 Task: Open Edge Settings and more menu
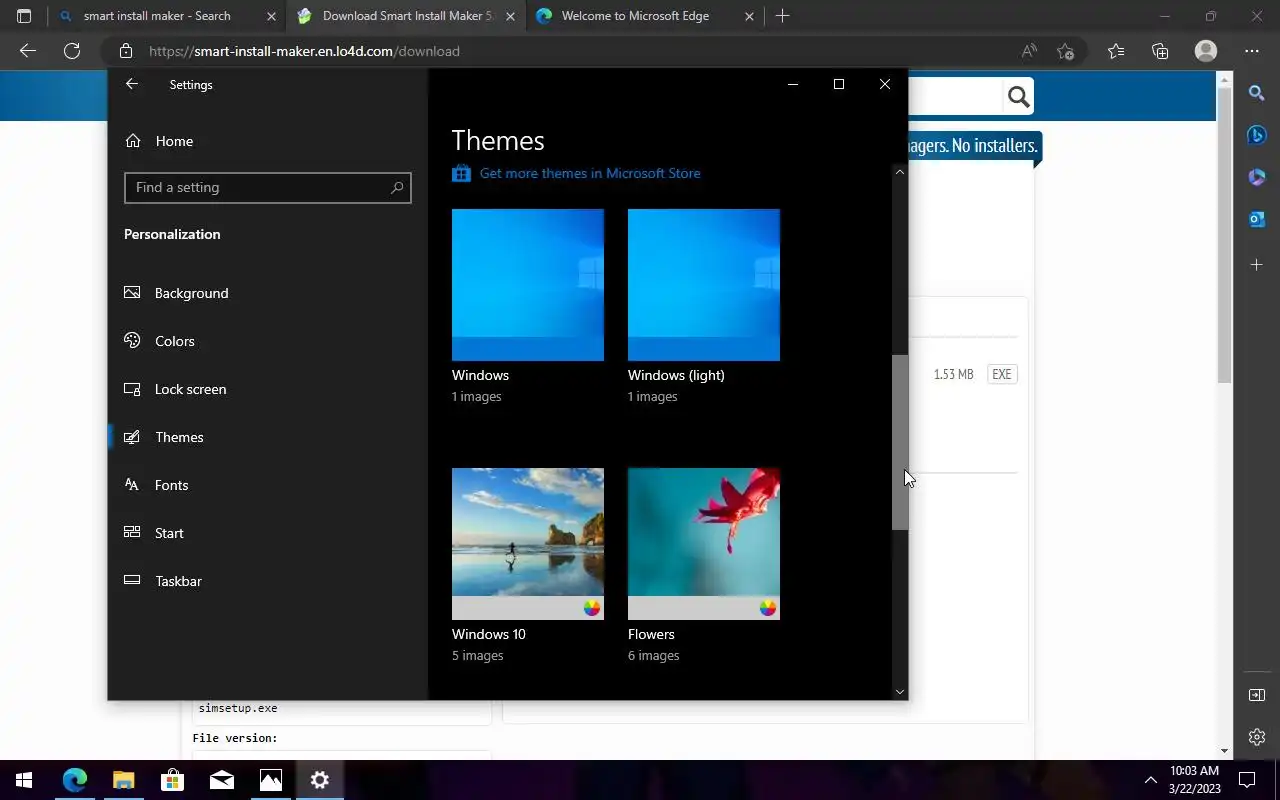pos(1252,51)
